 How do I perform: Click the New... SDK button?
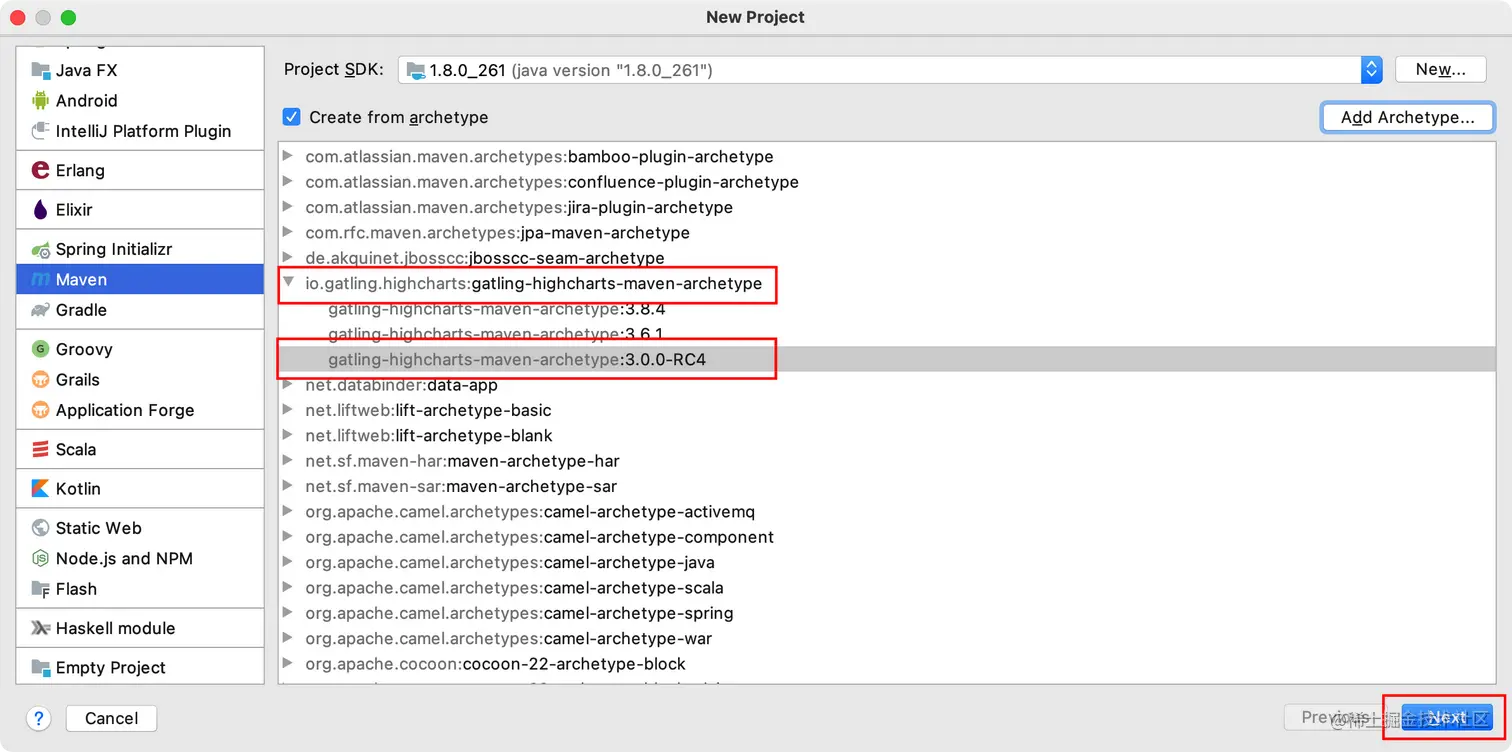coord(1440,69)
